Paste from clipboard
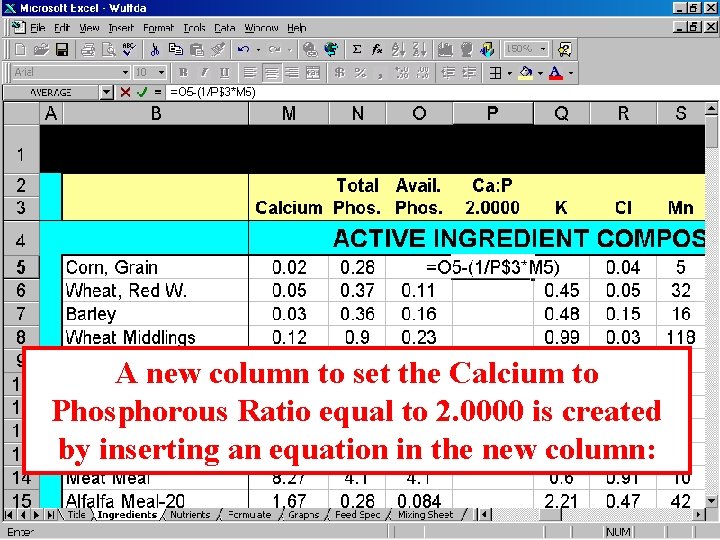The image size is (720, 540). pos(197,49)
